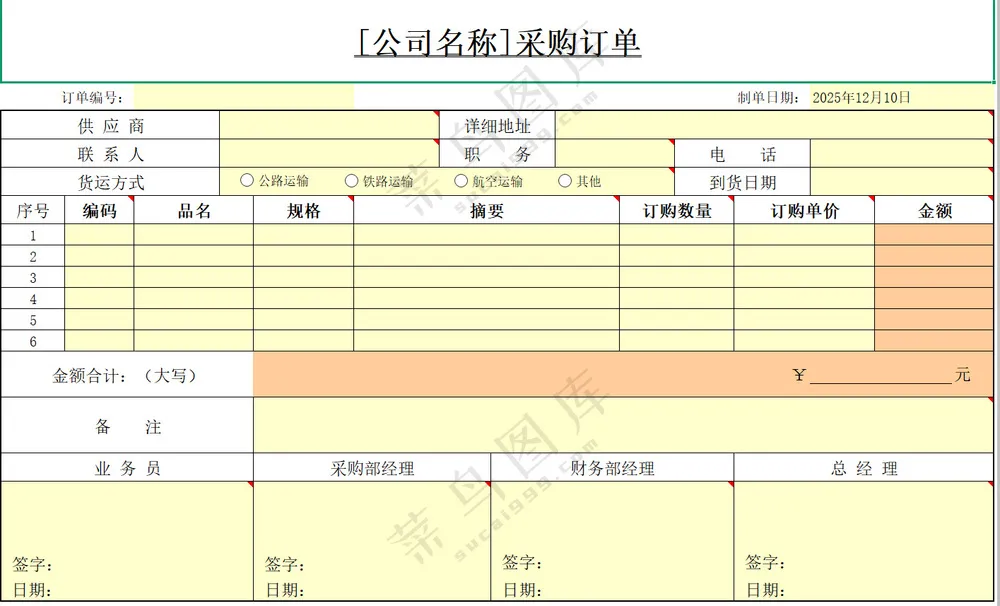Select the 公路运输 transport option

tap(246, 181)
